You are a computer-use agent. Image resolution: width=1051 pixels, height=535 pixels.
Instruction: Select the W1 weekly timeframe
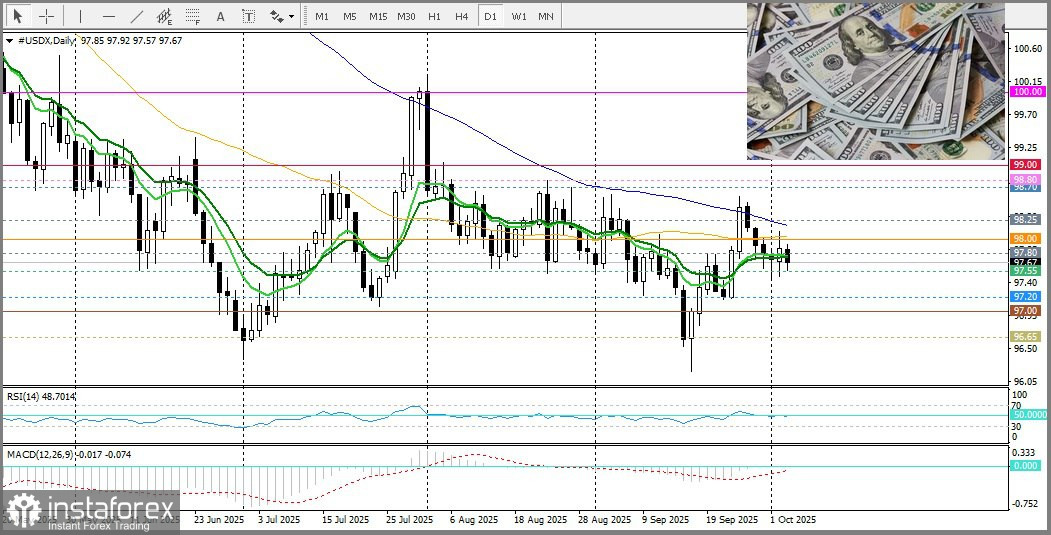pyautogui.click(x=518, y=16)
